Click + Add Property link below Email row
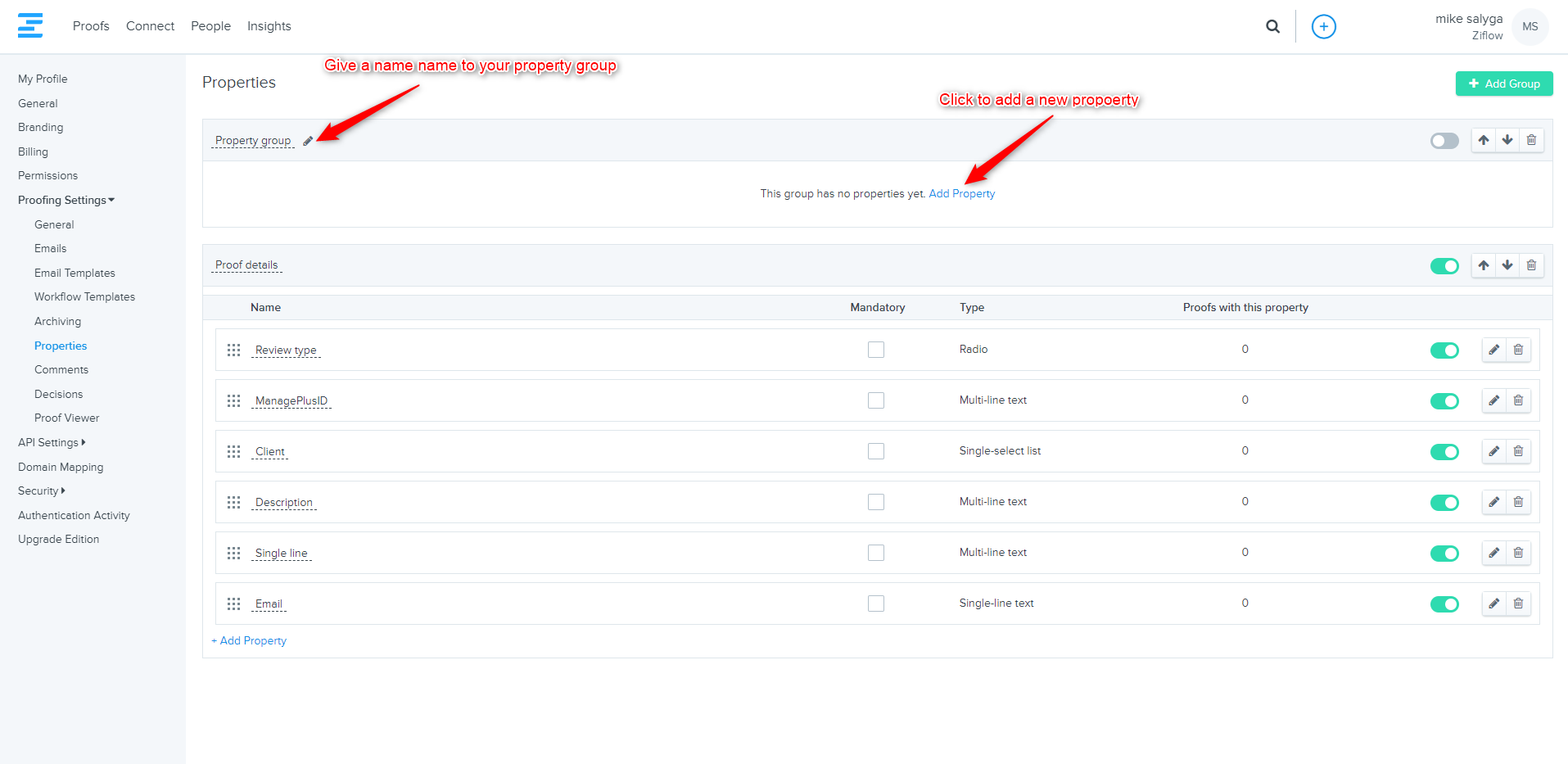 click(249, 640)
